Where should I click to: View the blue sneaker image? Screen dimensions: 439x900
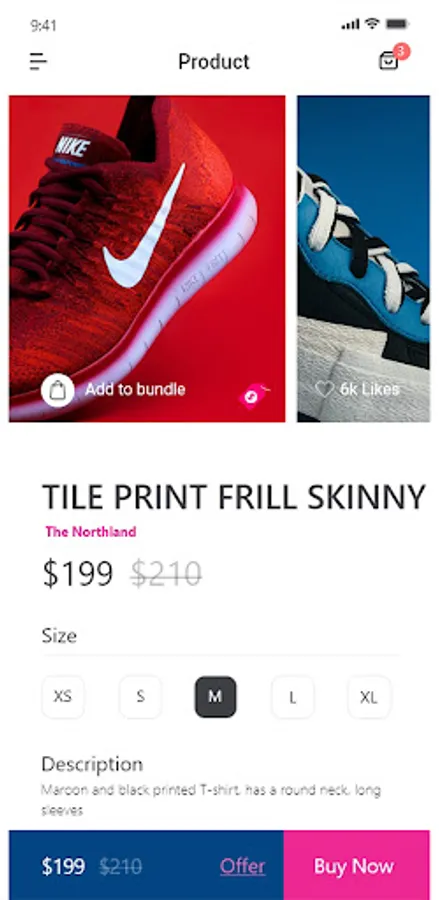coord(363,258)
